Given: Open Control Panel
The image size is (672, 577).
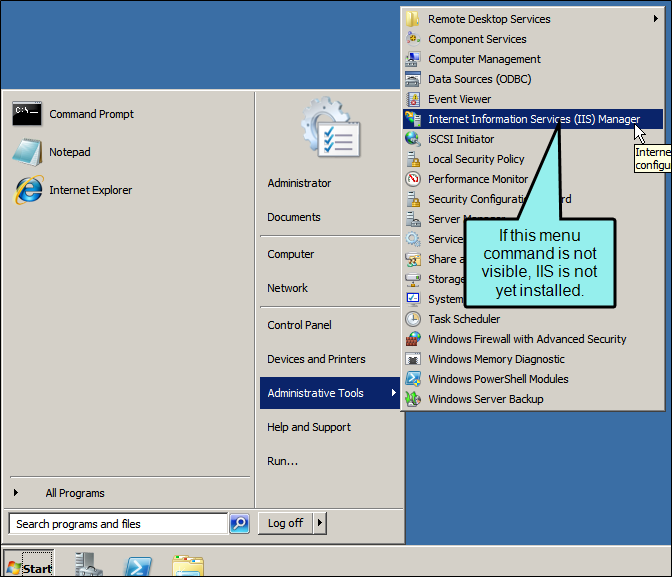Looking at the screenshot, I should [300, 325].
